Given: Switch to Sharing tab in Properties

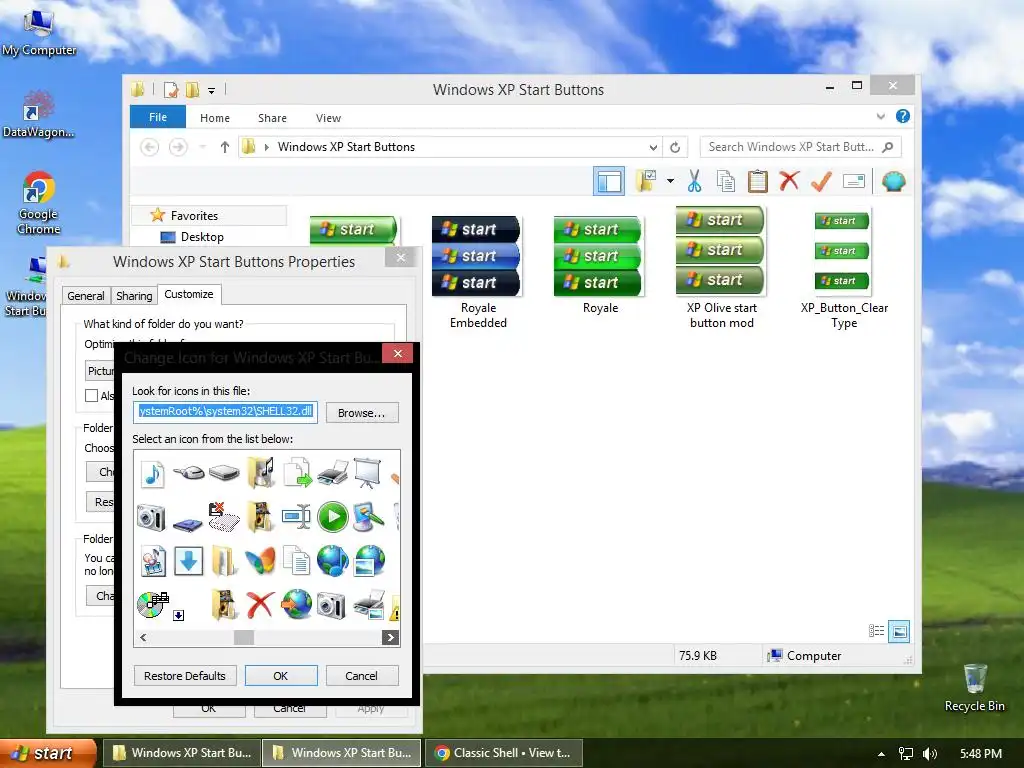Looking at the screenshot, I should (x=134, y=295).
